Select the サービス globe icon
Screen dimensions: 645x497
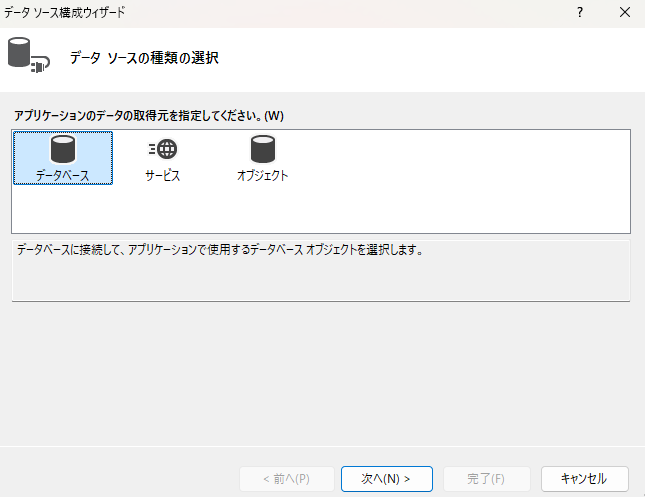pyautogui.click(x=162, y=150)
